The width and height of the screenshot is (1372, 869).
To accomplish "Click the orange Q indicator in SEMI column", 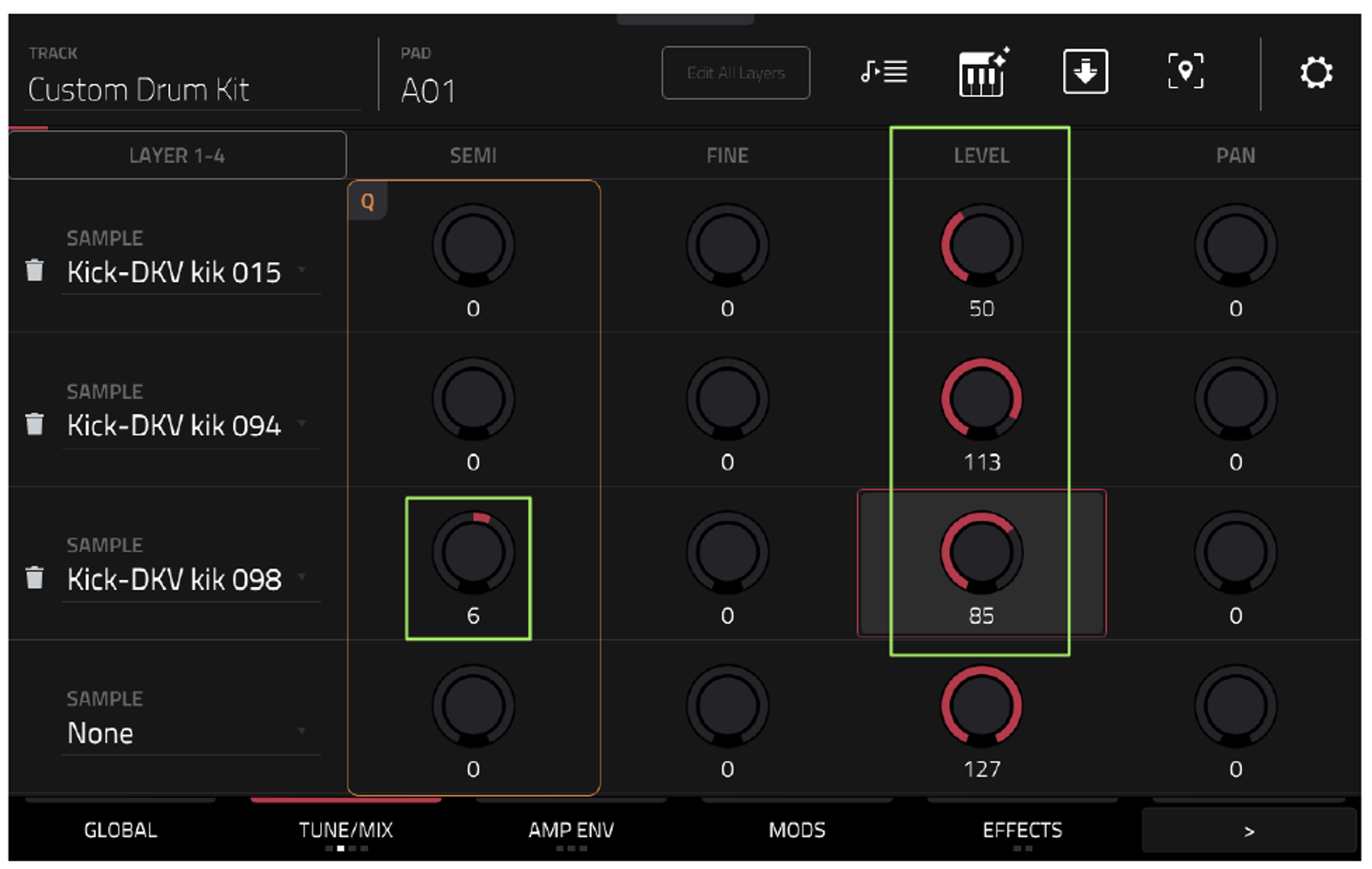I will click(367, 202).
